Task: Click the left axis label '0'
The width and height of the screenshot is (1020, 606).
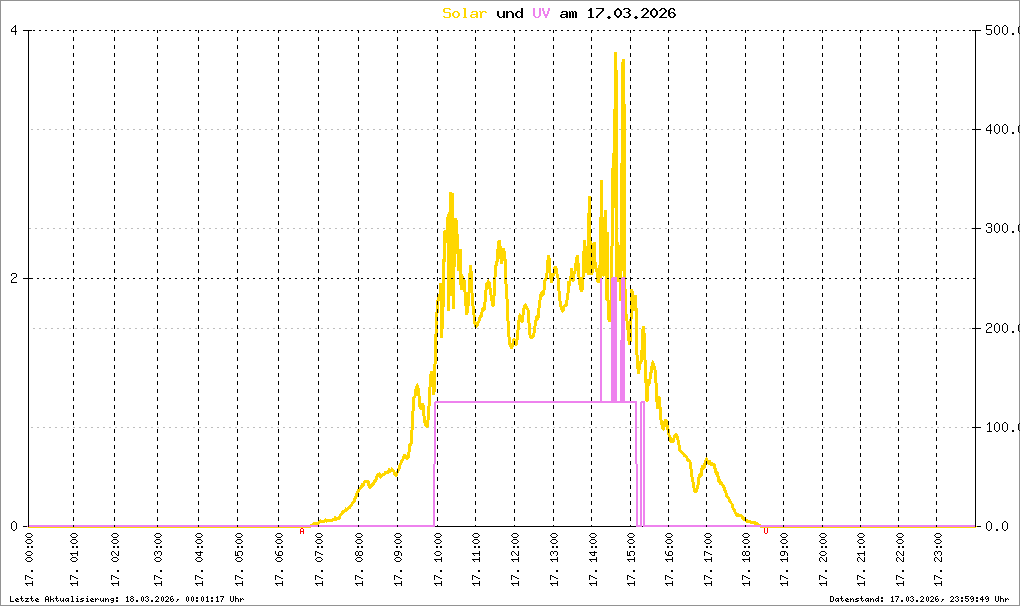Action: (x=14, y=526)
